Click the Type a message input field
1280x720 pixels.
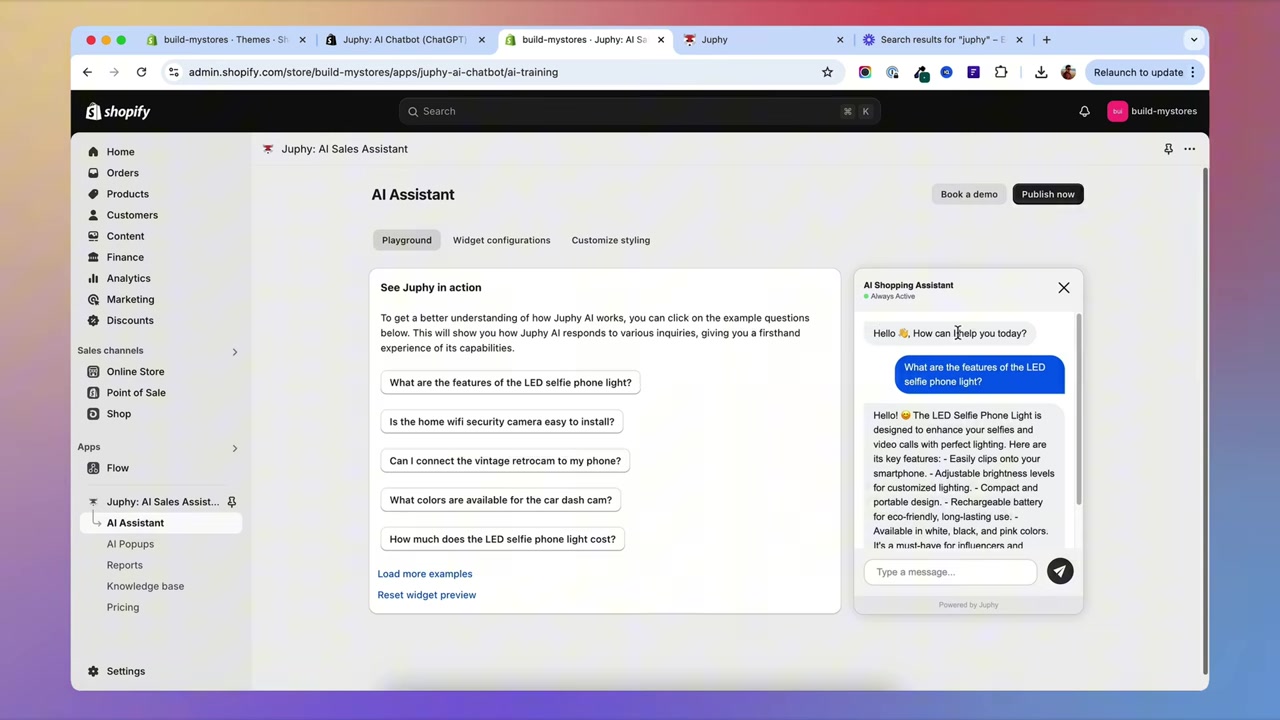click(x=950, y=572)
